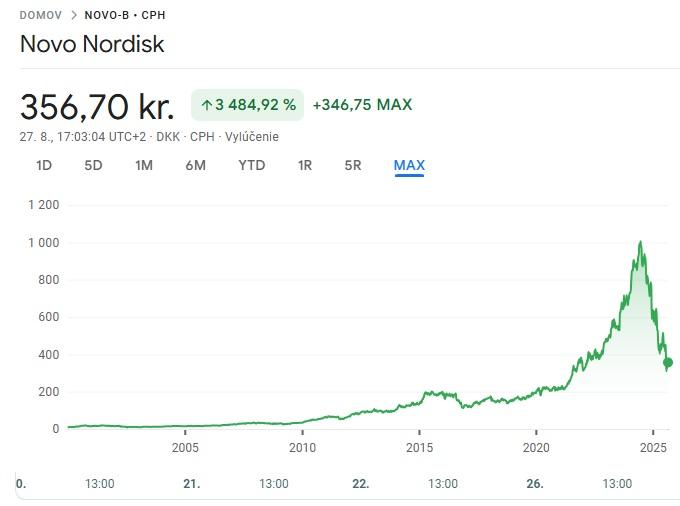This screenshot has width=680, height=506.
Task: Show the 5R five-year range
Action: 353,165
